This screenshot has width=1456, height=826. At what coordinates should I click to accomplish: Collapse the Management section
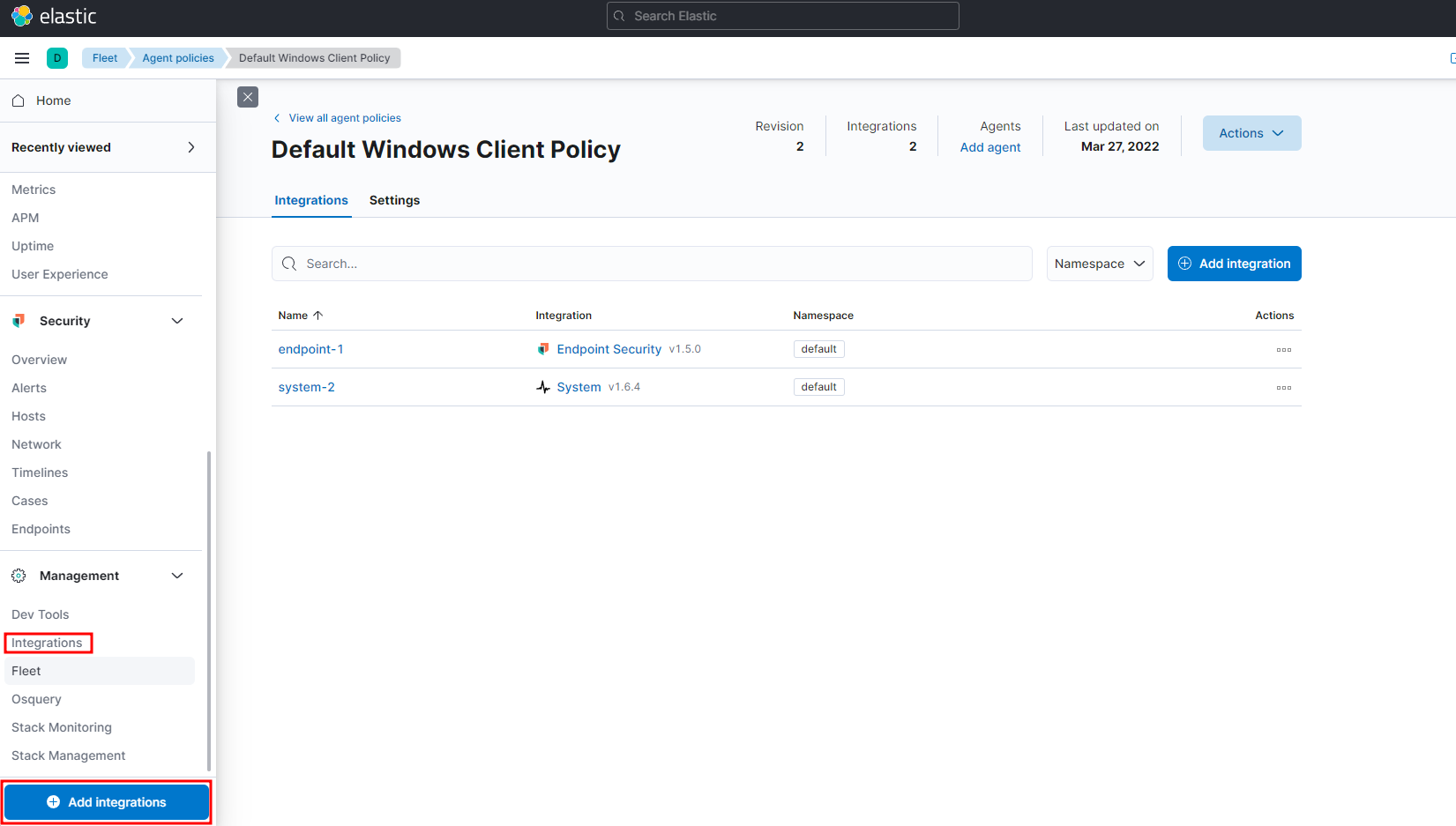coord(177,576)
